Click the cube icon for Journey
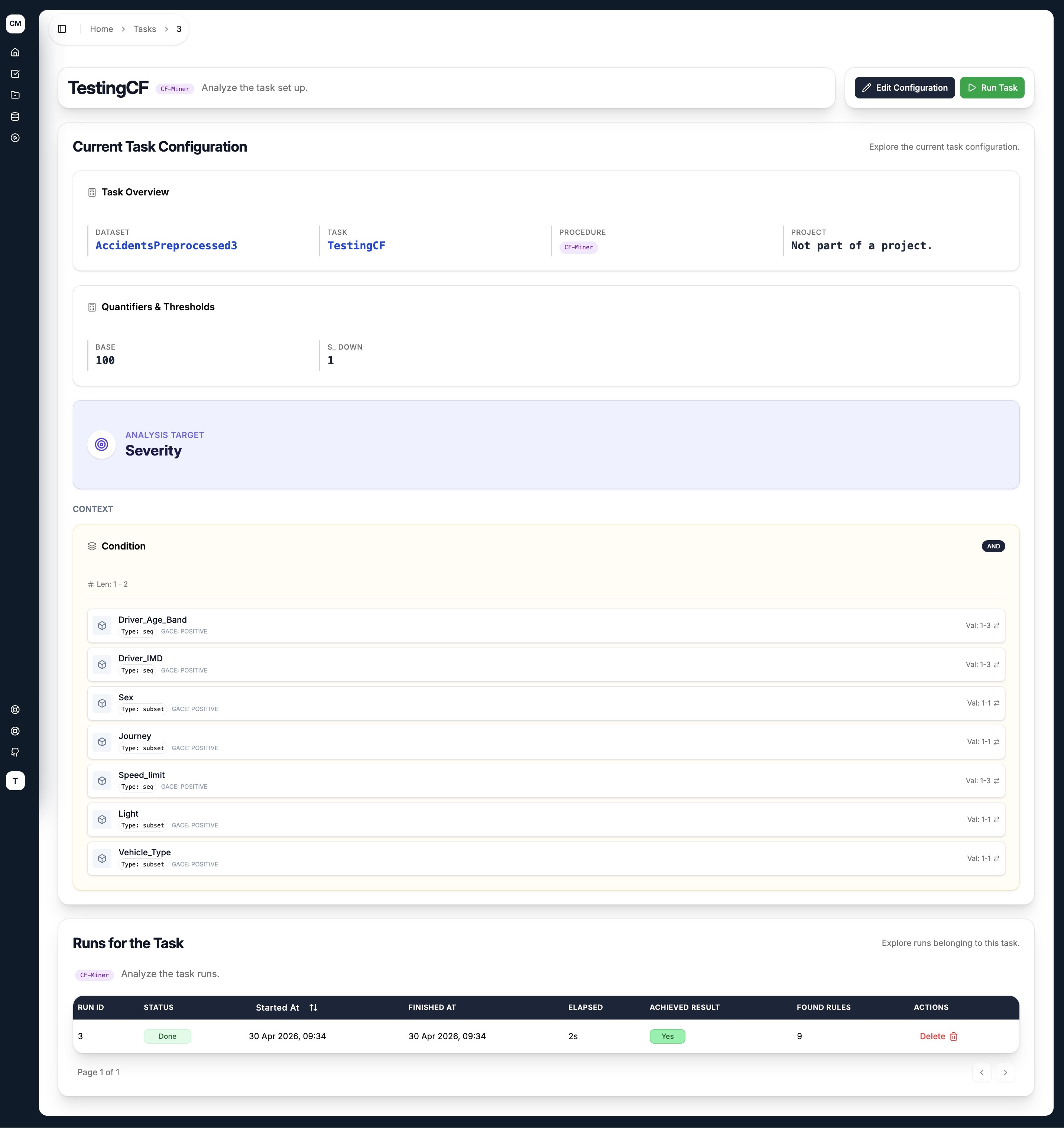Viewport: 1064px width, 1128px height. (x=102, y=742)
